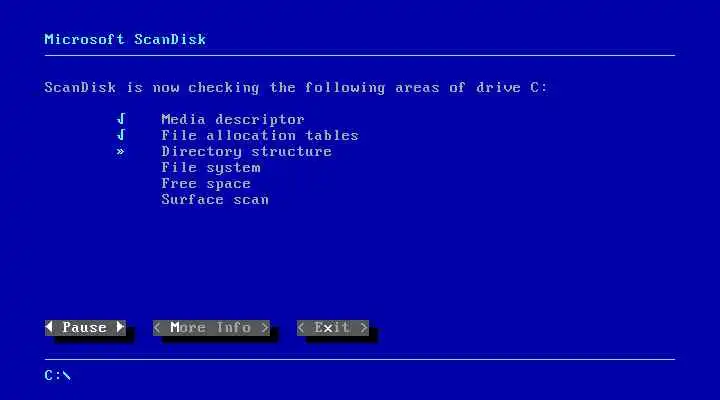Click the checkmark beside File allocation tables
Screen dimensions: 720x400
tap(121, 135)
